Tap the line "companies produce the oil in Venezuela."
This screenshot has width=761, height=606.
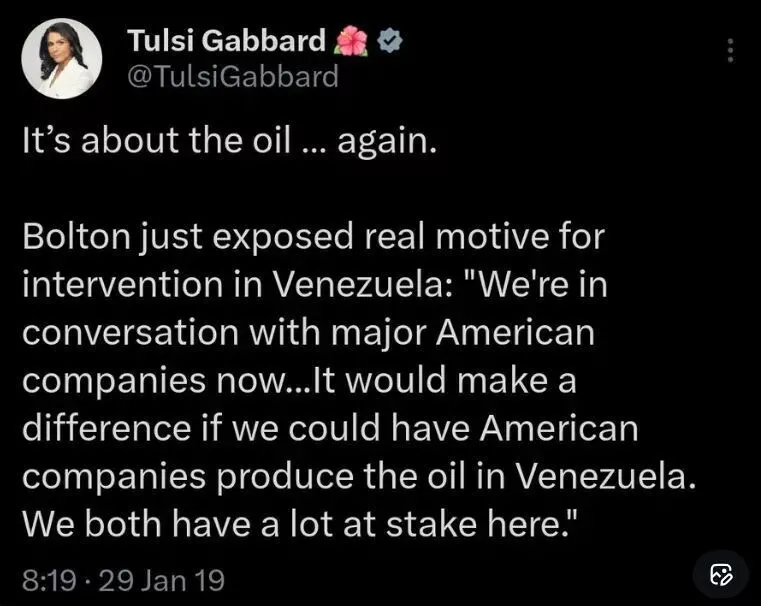pos(355,474)
